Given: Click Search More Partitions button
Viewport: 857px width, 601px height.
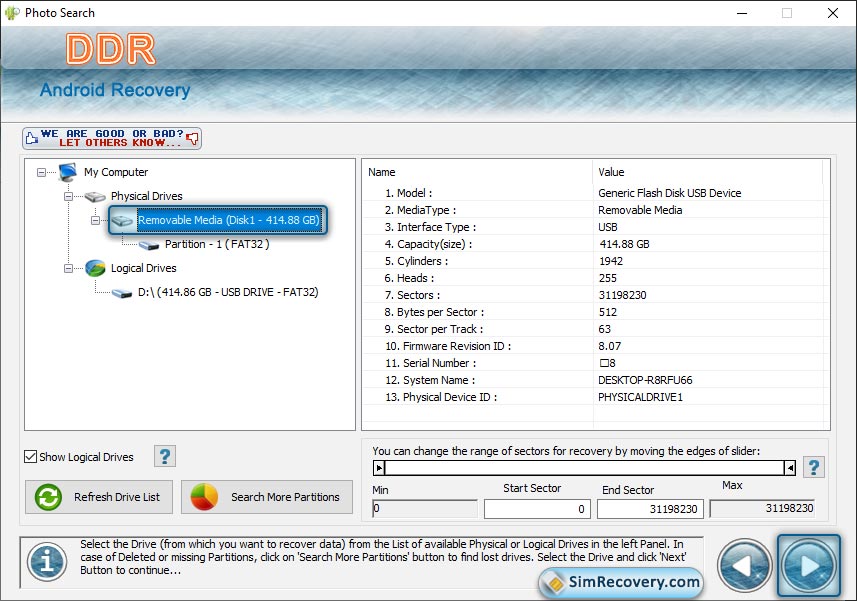Looking at the screenshot, I should [x=267, y=497].
